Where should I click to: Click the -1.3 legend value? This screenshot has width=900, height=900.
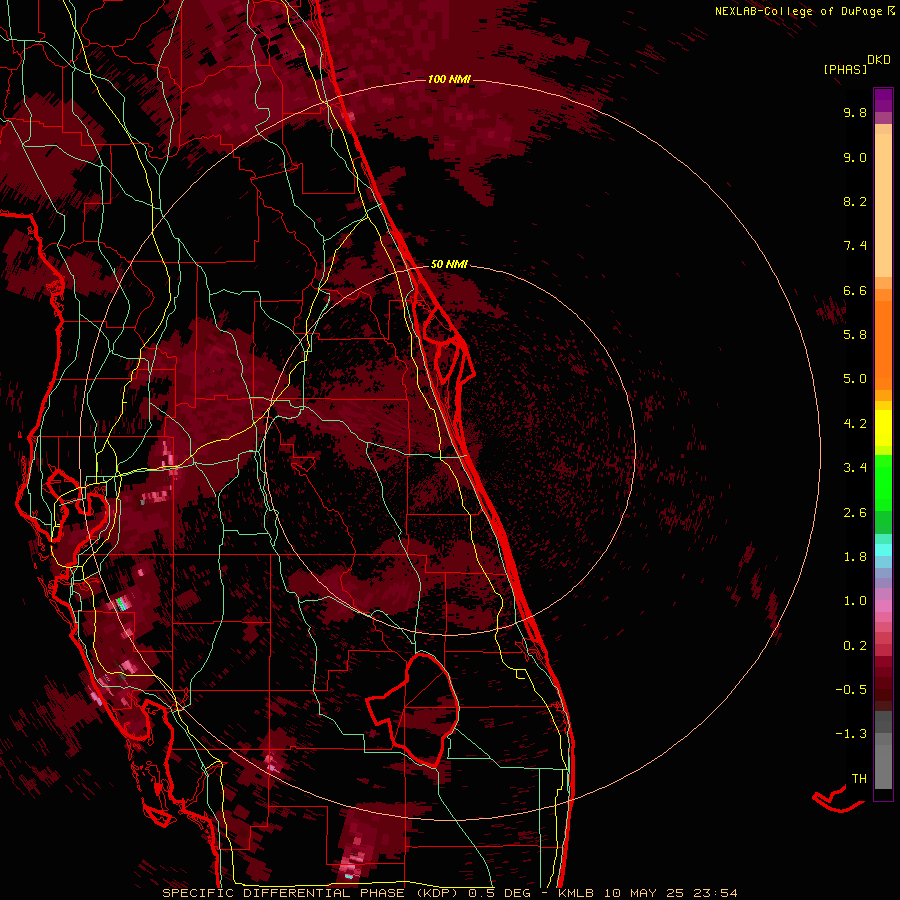click(x=851, y=734)
